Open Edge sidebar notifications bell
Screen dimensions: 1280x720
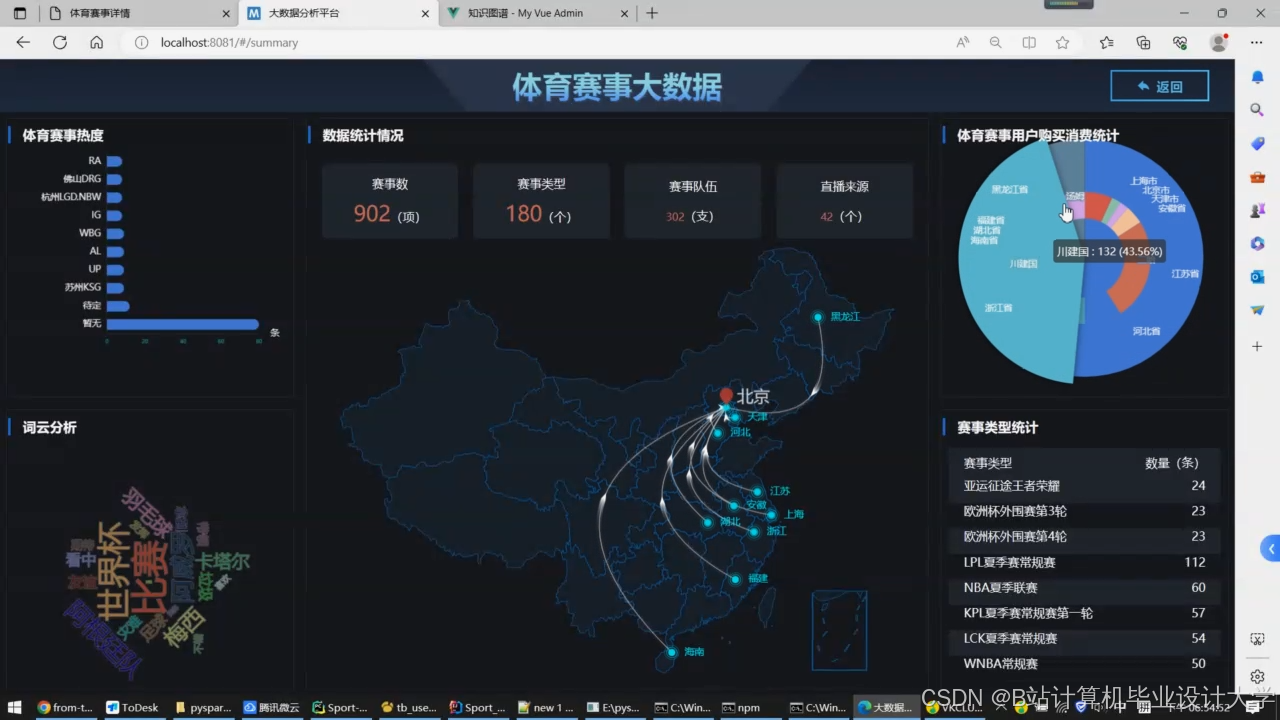point(1258,77)
